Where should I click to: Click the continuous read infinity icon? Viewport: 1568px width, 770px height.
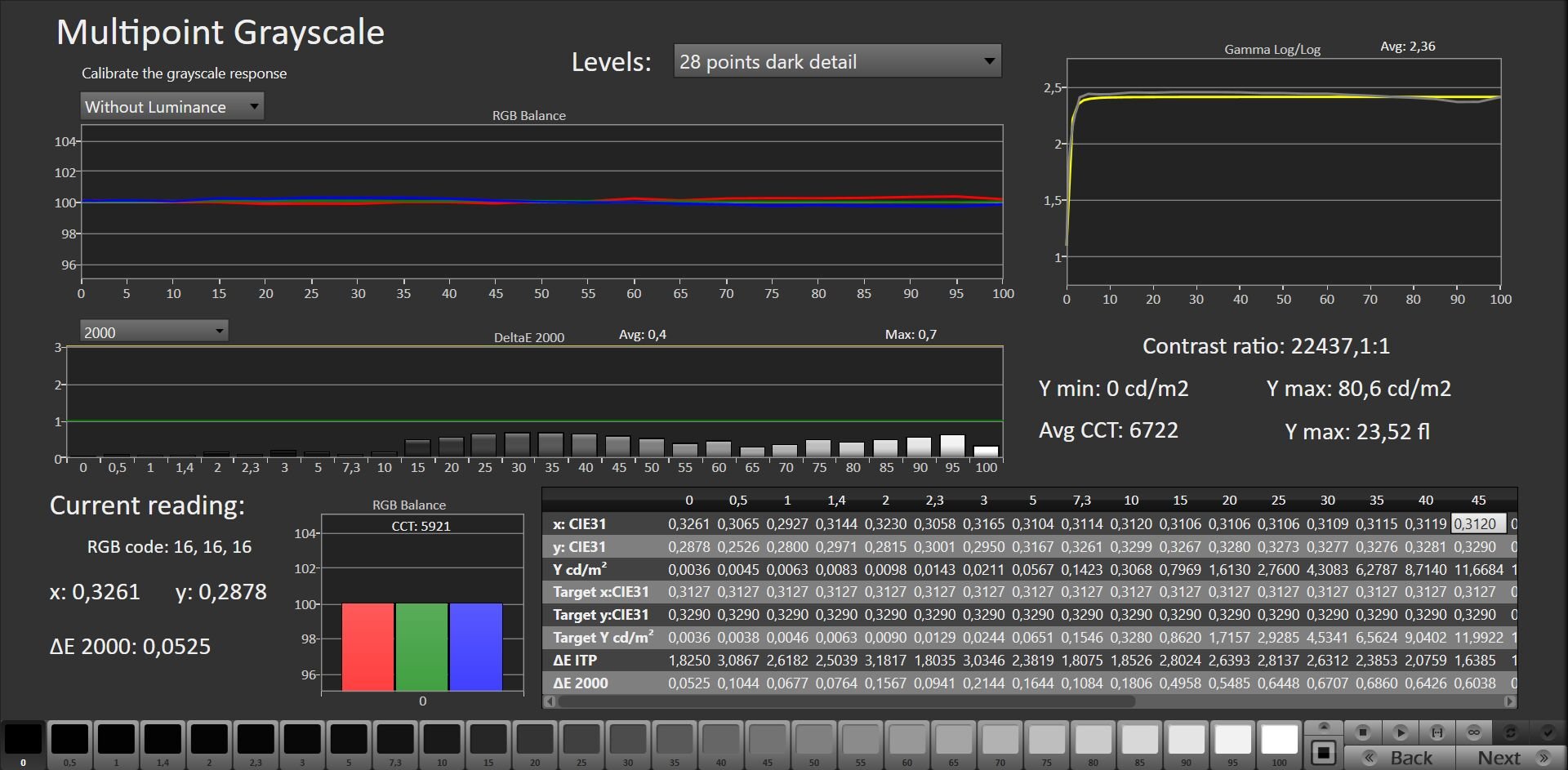click(x=1474, y=732)
